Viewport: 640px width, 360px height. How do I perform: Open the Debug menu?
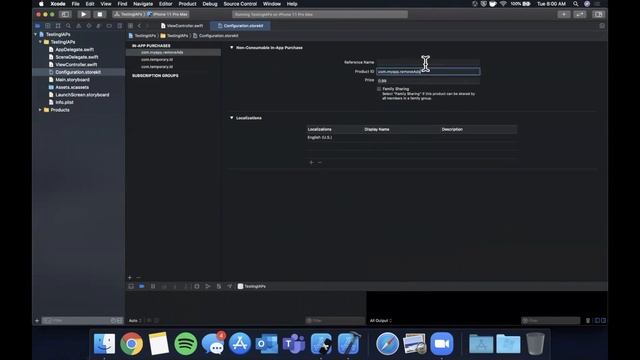(x=210, y=4)
